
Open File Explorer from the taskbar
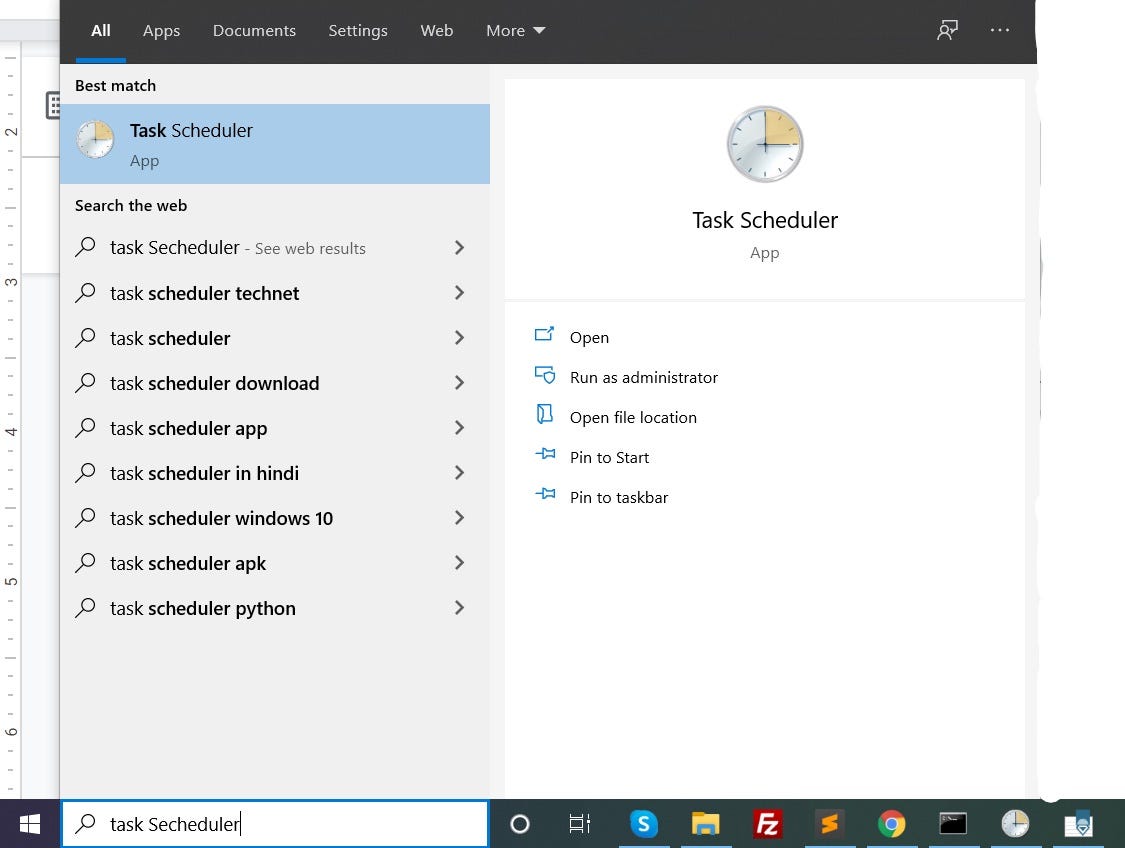pyautogui.click(x=705, y=823)
